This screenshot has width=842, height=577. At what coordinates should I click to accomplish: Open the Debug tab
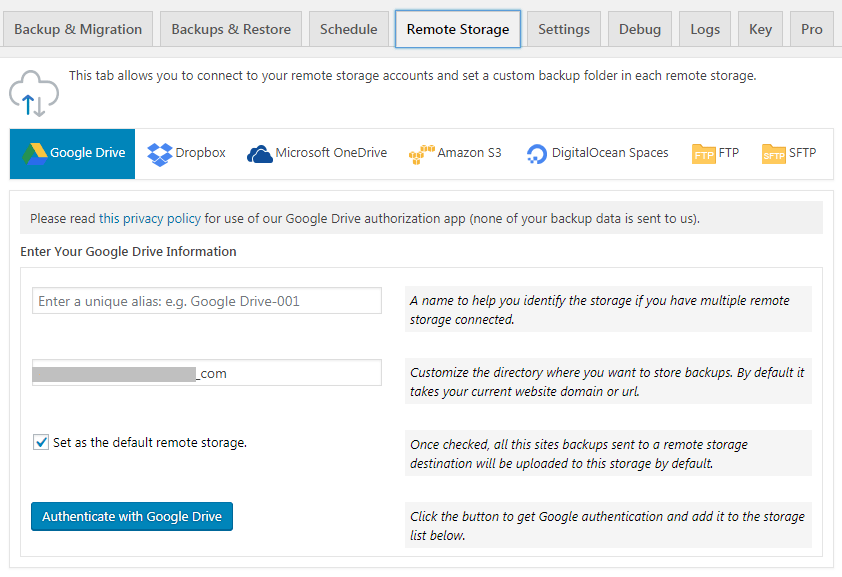tap(640, 29)
